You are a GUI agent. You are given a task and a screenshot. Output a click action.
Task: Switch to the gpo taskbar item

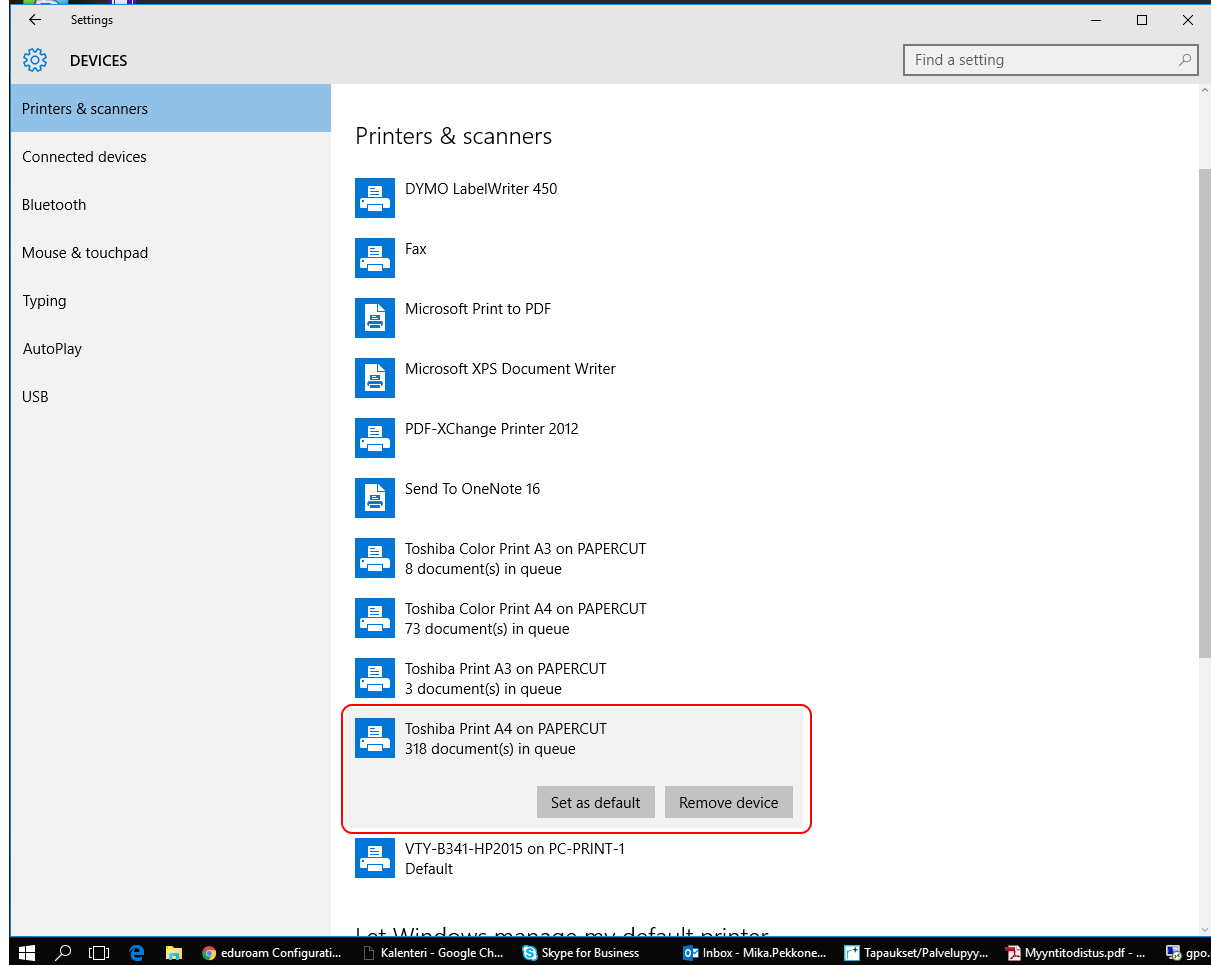(1186, 953)
